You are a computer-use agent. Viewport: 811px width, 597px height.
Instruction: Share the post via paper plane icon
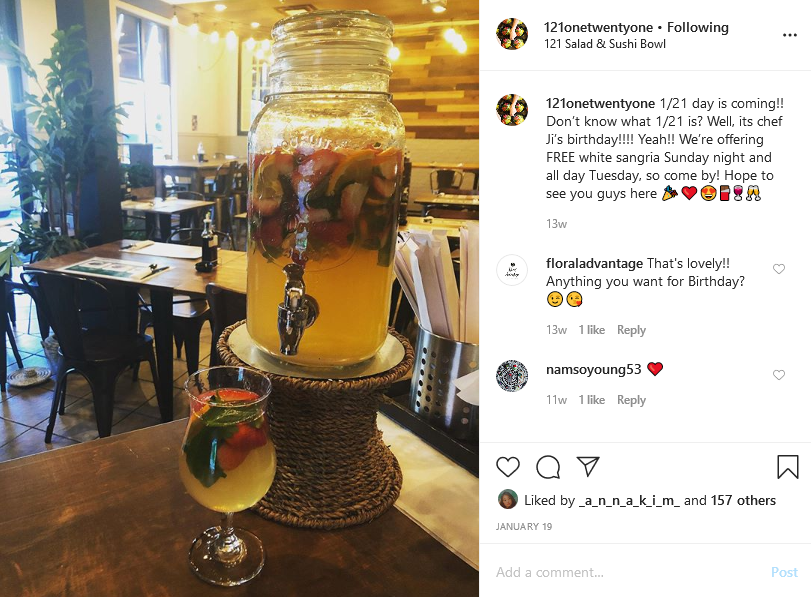[x=588, y=466]
